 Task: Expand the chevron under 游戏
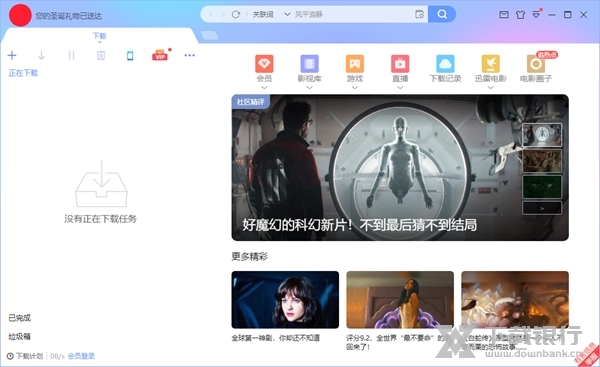(355, 87)
